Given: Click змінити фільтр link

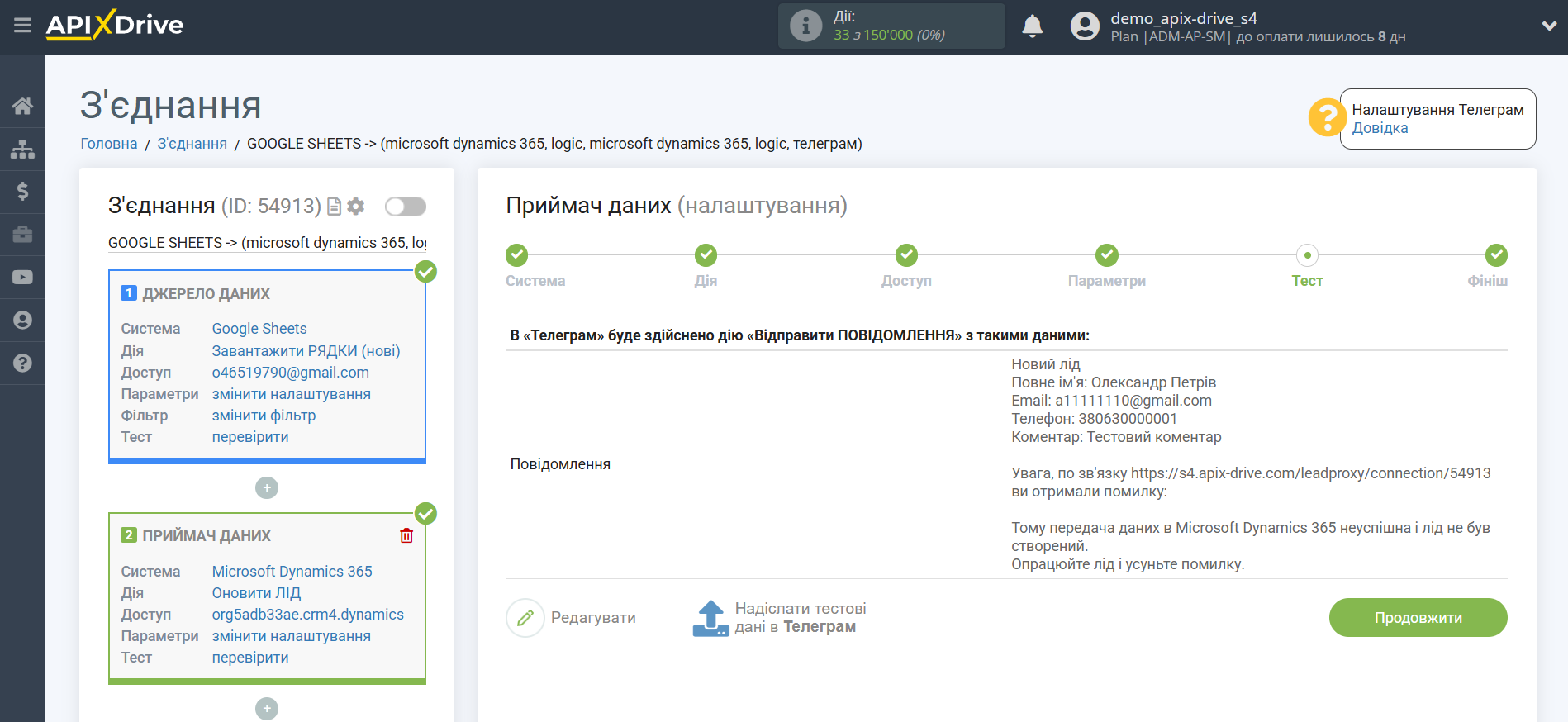Looking at the screenshot, I should (x=264, y=416).
